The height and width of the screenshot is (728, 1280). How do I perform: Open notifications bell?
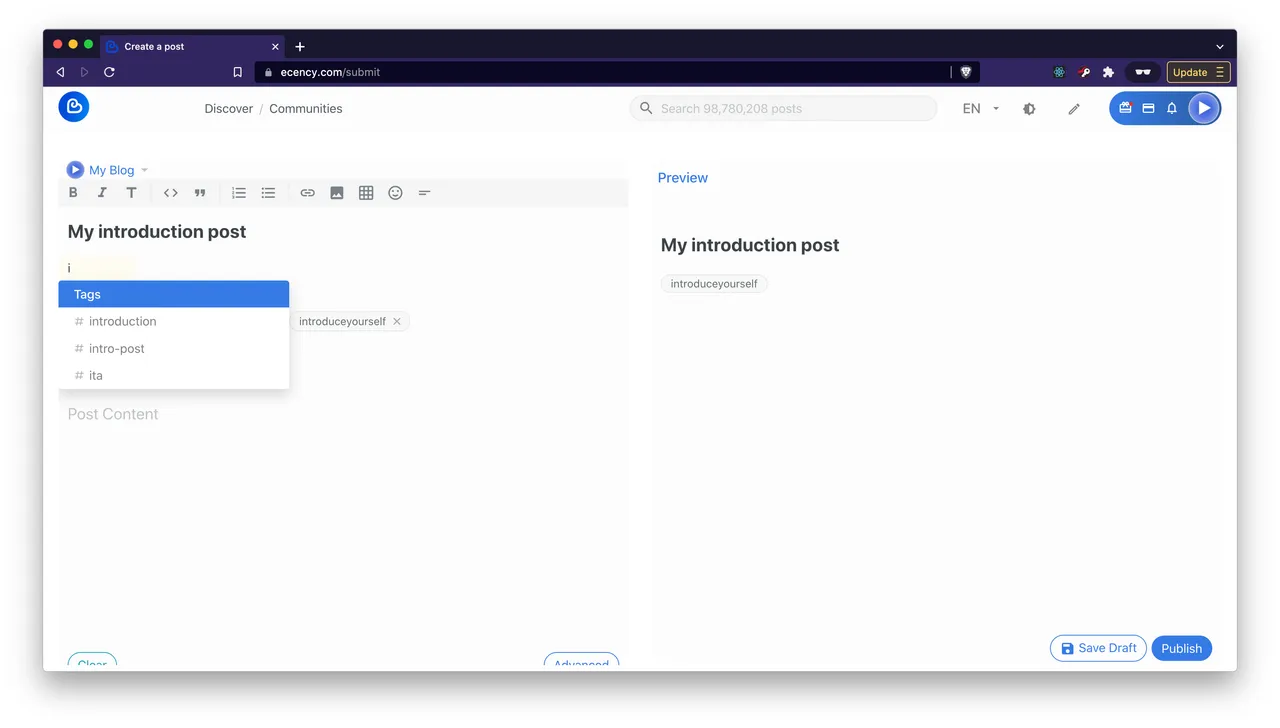coord(1172,108)
